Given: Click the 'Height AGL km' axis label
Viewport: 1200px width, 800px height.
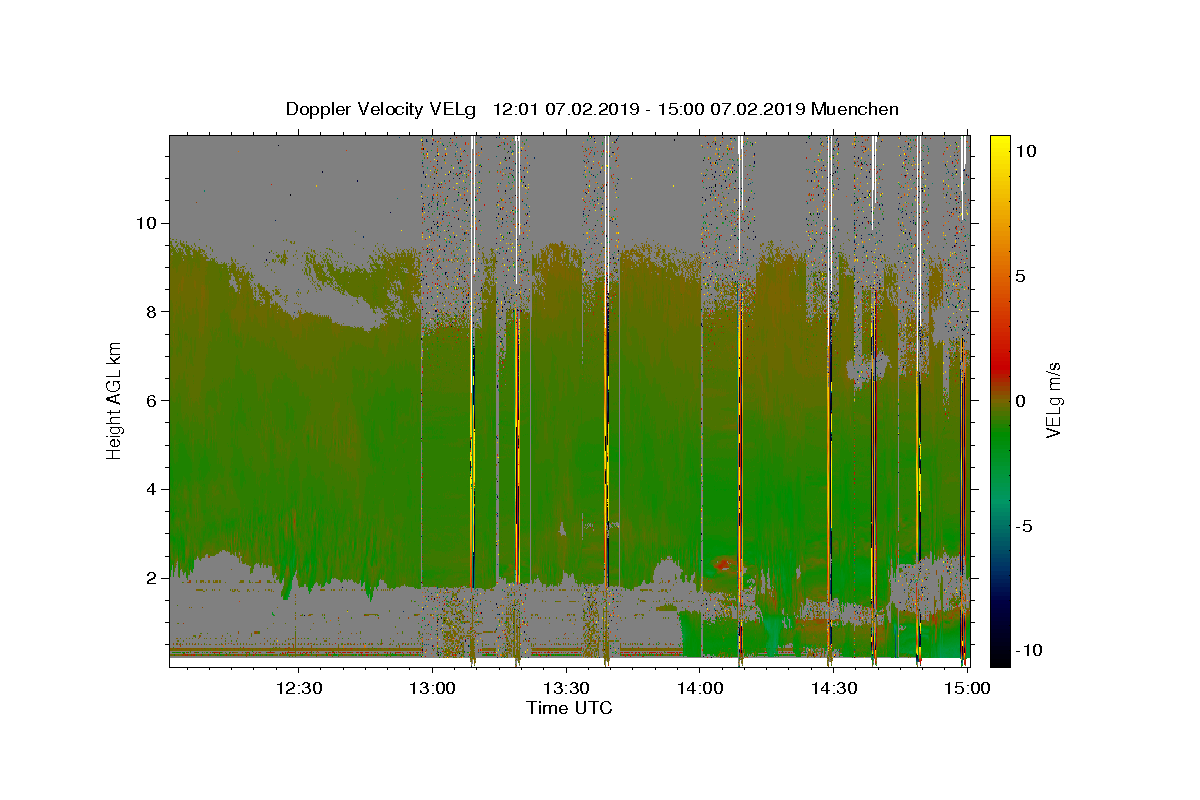Looking at the screenshot, I should tap(115, 401).
